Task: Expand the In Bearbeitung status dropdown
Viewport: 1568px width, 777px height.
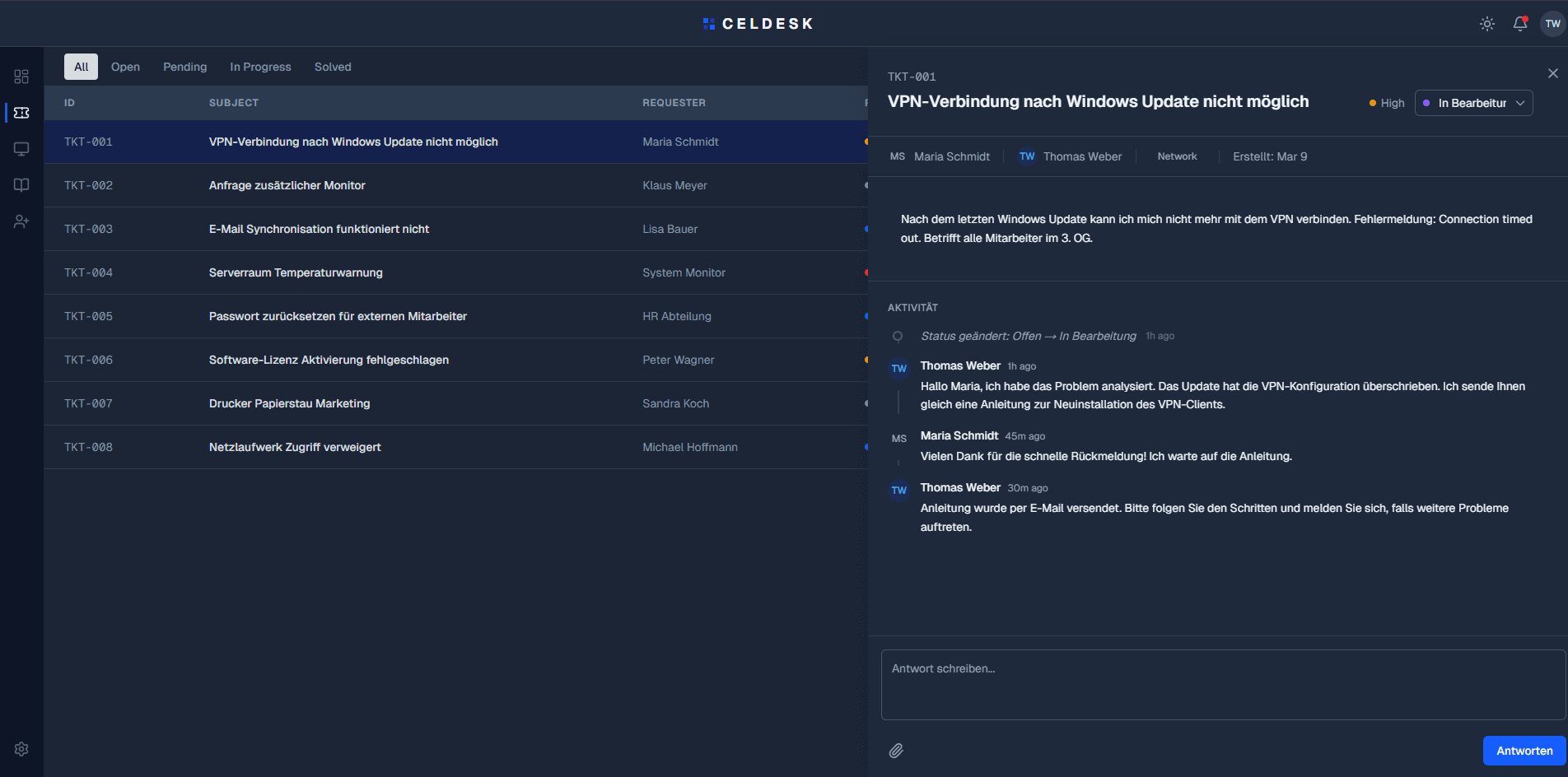Action: pyautogui.click(x=1473, y=103)
